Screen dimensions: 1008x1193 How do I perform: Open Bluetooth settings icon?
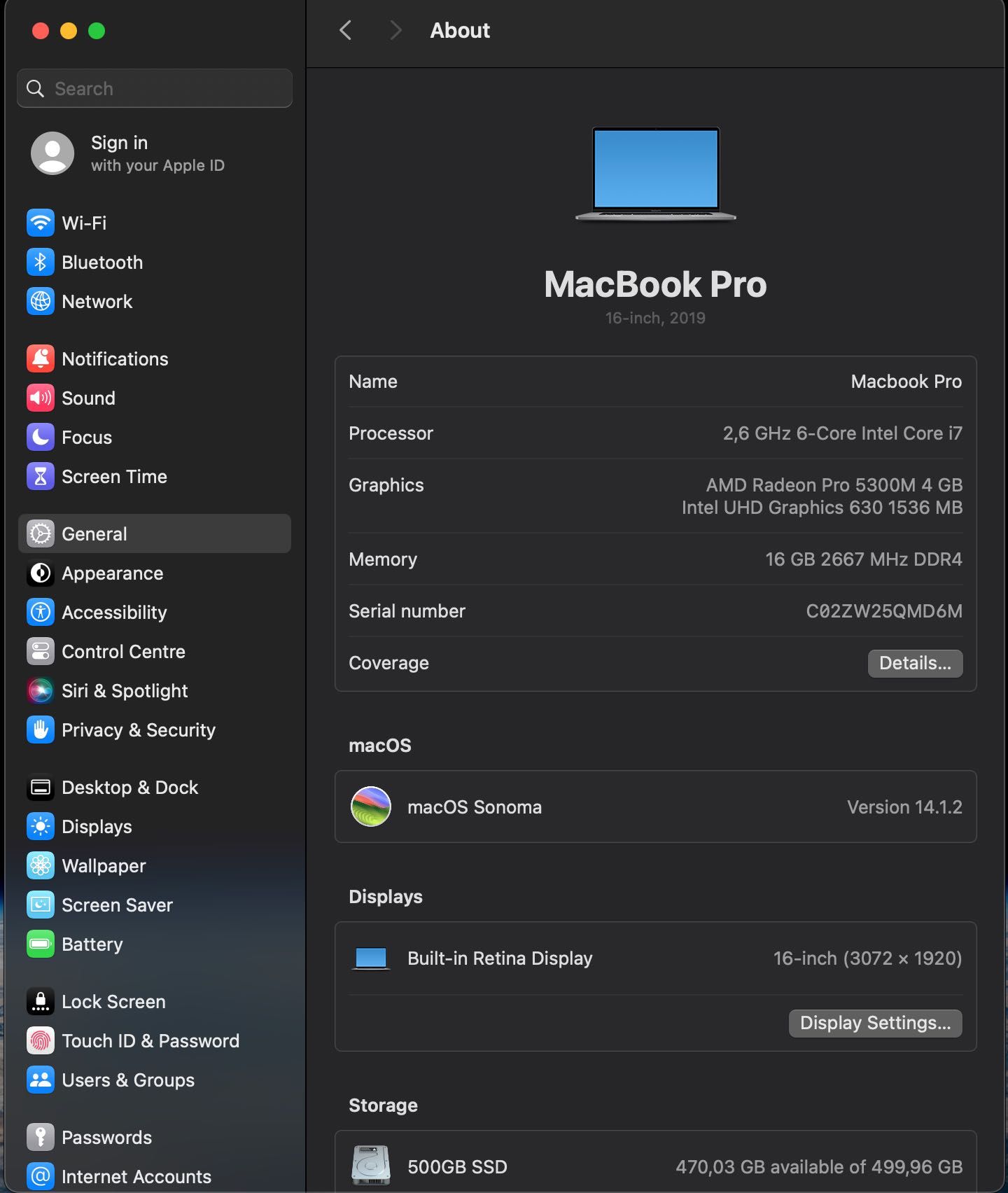tap(41, 263)
